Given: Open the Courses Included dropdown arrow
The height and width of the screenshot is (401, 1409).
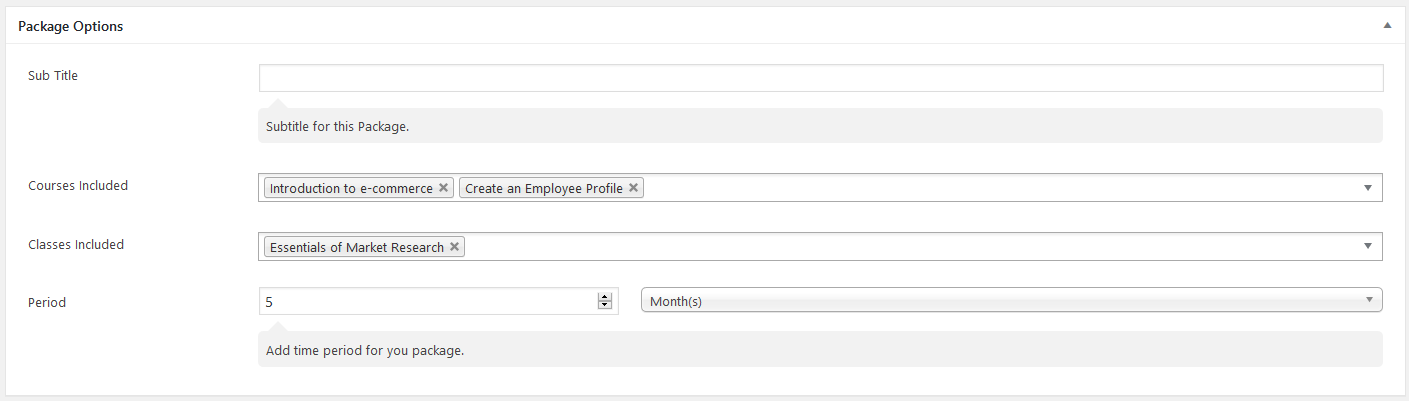Looking at the screenshot, I should point(1367,188).
